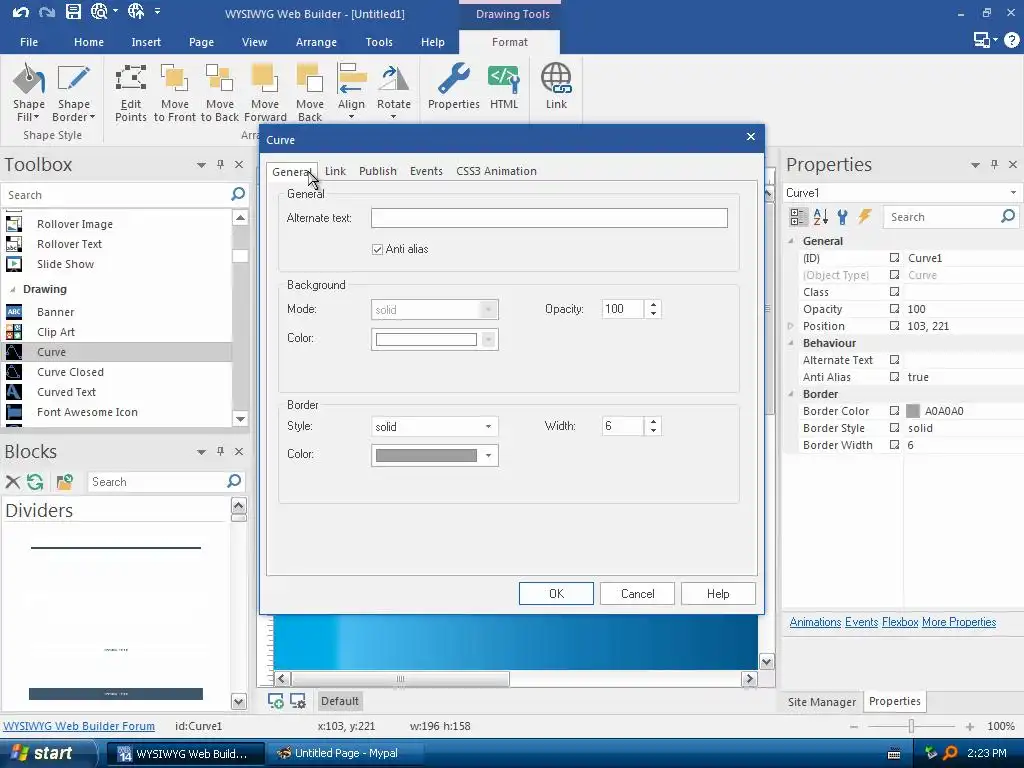The height and width of the screenshot is (768, 1024).
Task: Open Properties wrench in ribbon
Action: pyautogui.click(x=453, y=87)
